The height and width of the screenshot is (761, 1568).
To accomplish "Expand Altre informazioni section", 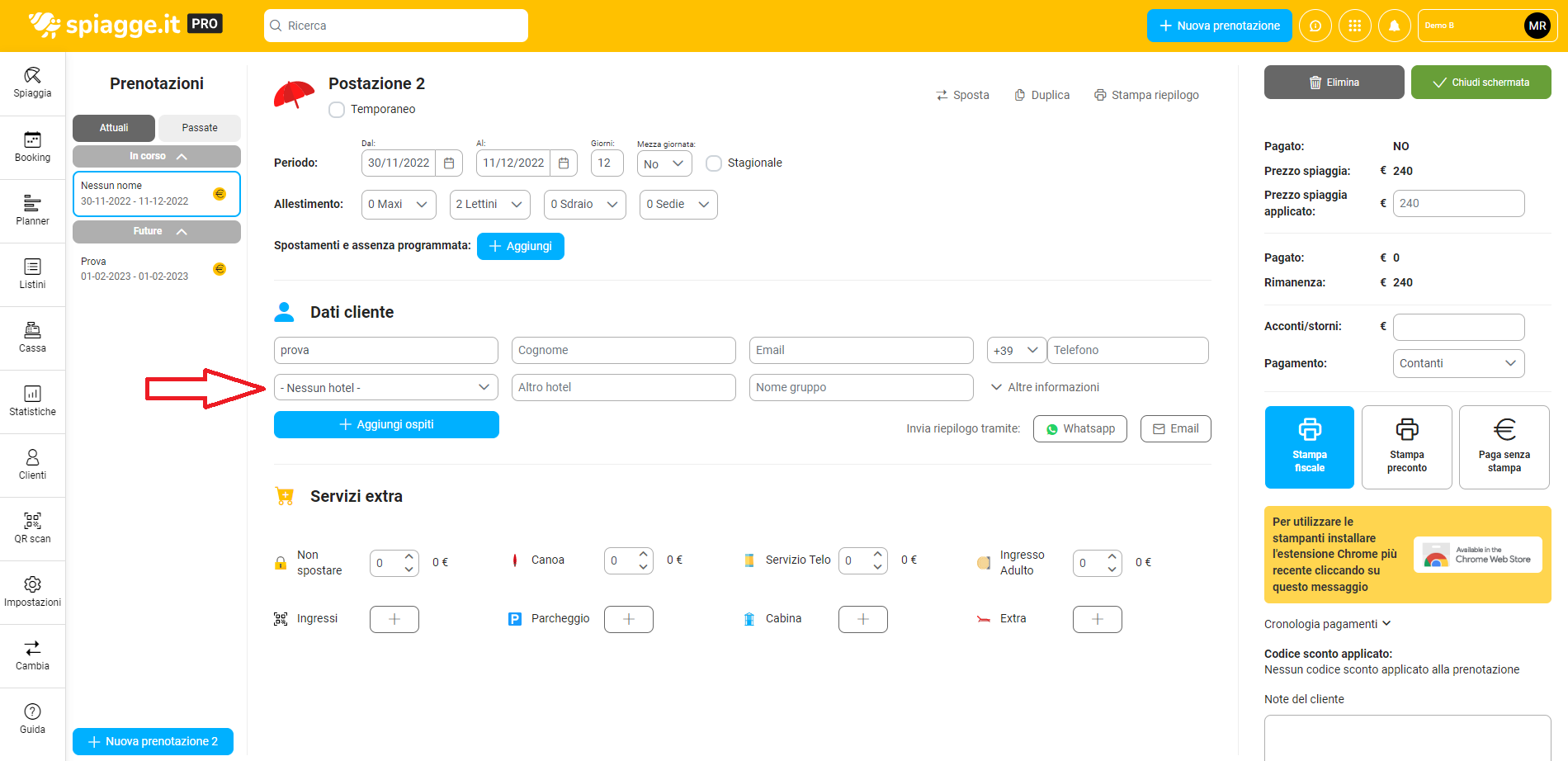I will [x=1045, y=387].
